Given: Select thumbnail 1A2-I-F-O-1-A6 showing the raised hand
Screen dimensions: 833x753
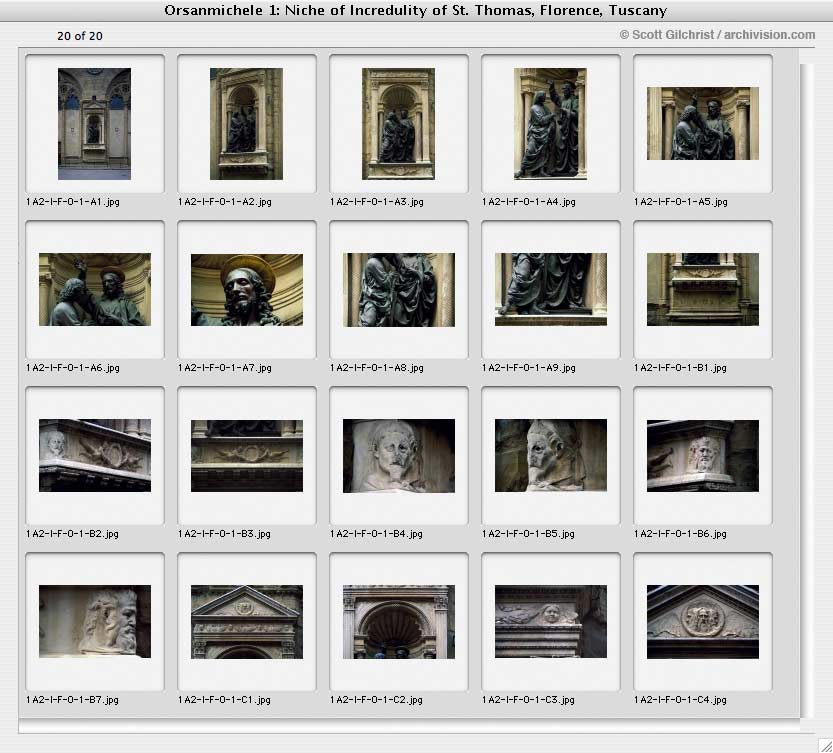Looking at the screenshot, I should point(95,290).
